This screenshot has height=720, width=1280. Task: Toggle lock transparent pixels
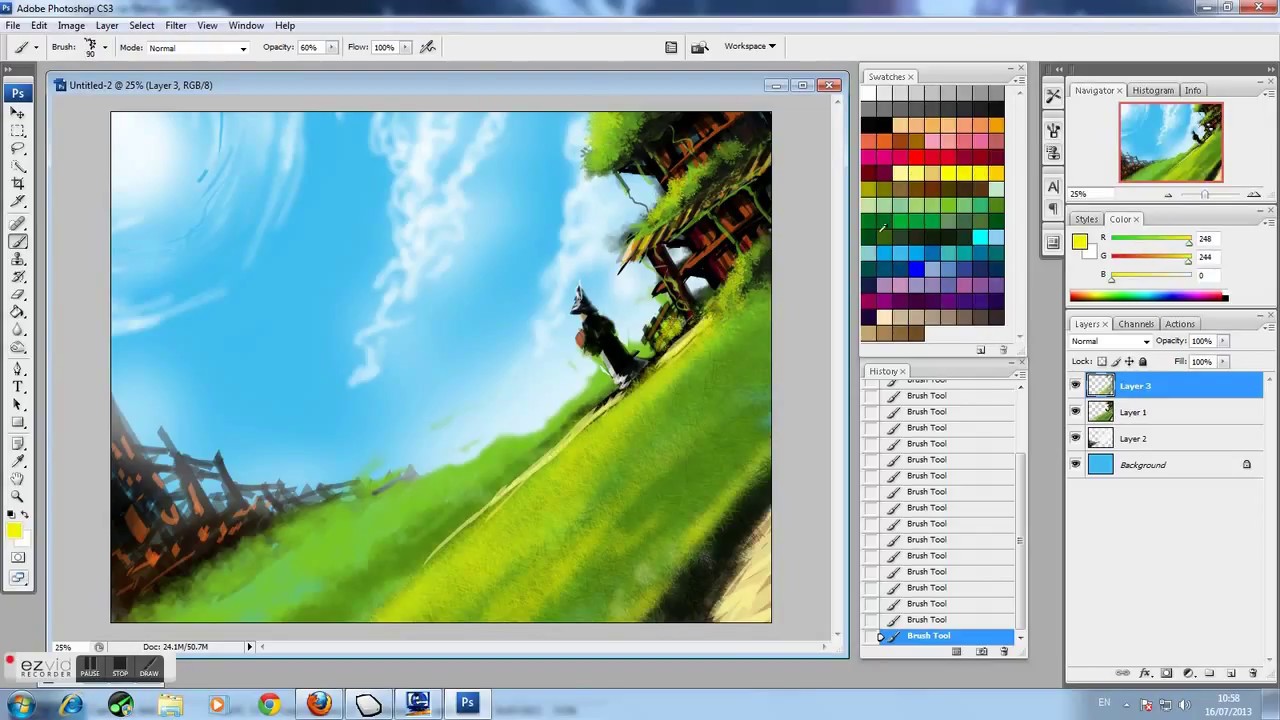coord(1102,361)
